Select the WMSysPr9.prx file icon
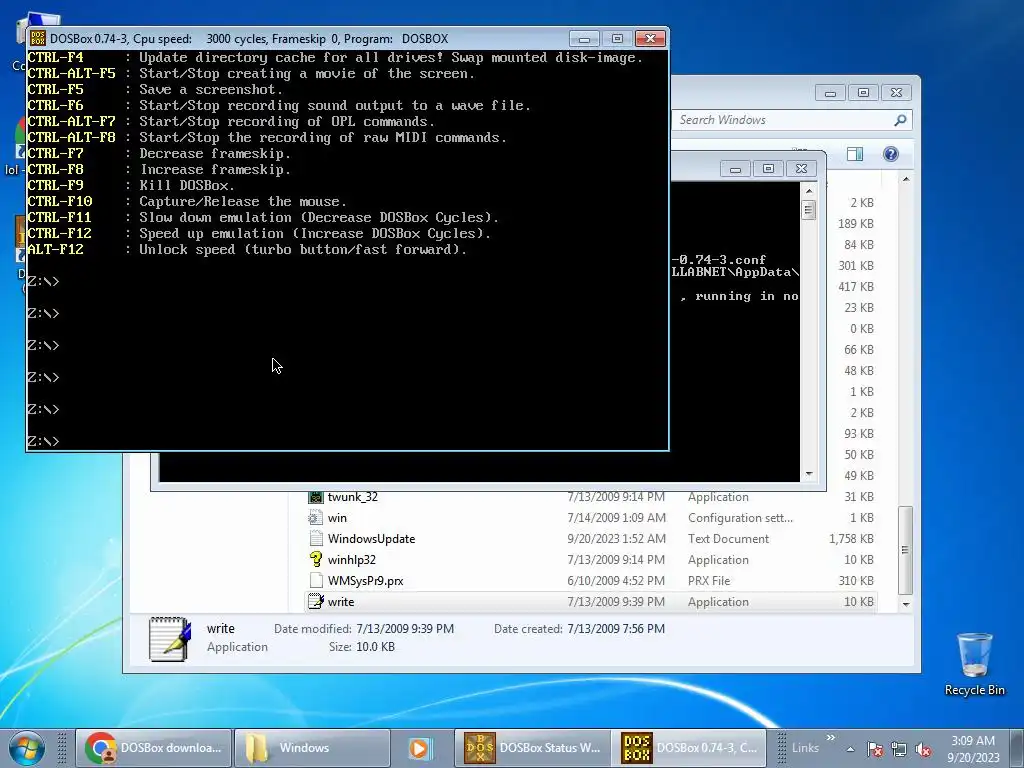The width and height of the screenshot is (1024, 768). tap(316, 581)
